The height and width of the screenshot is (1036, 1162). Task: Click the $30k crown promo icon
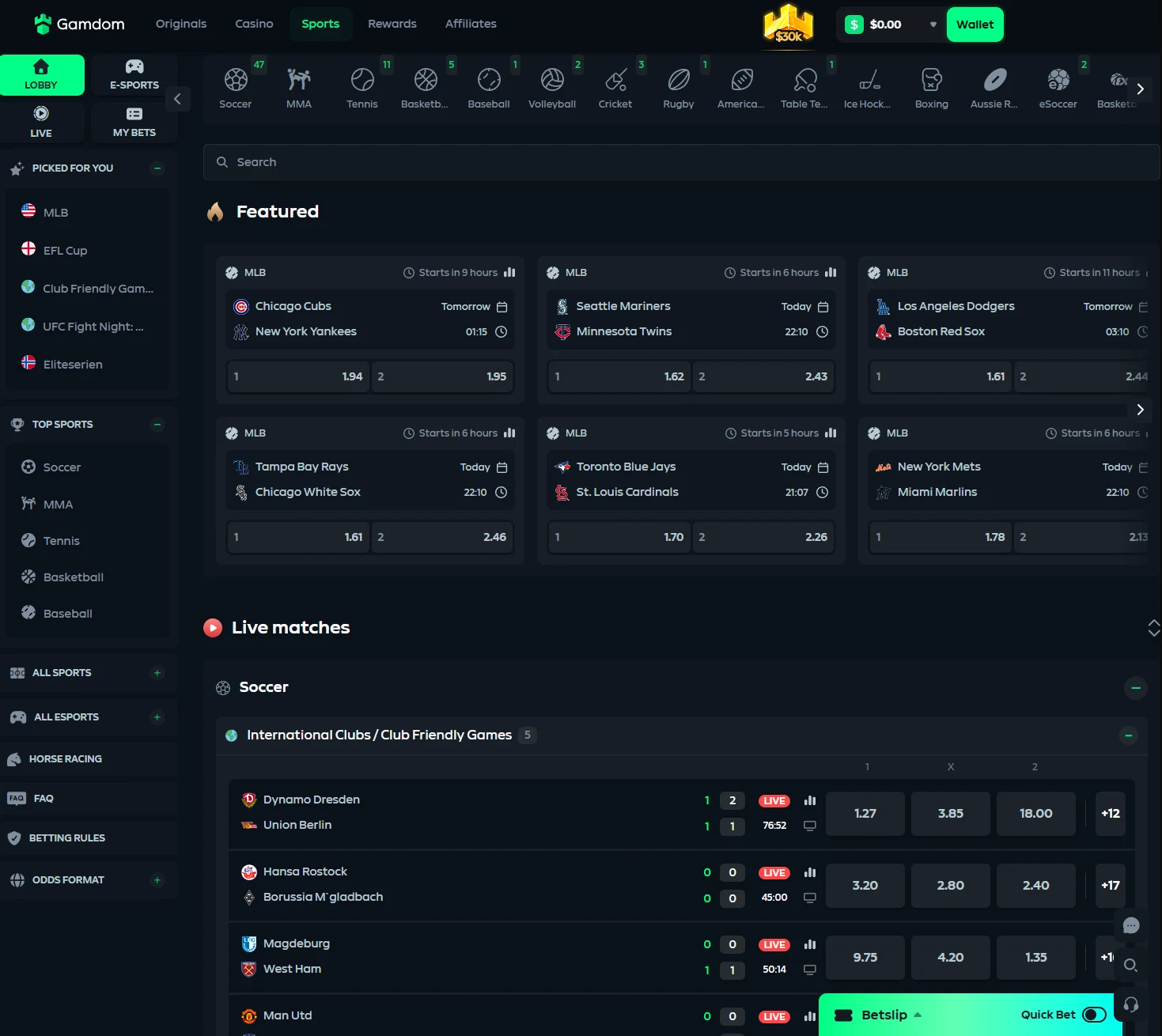coord(788,24)
